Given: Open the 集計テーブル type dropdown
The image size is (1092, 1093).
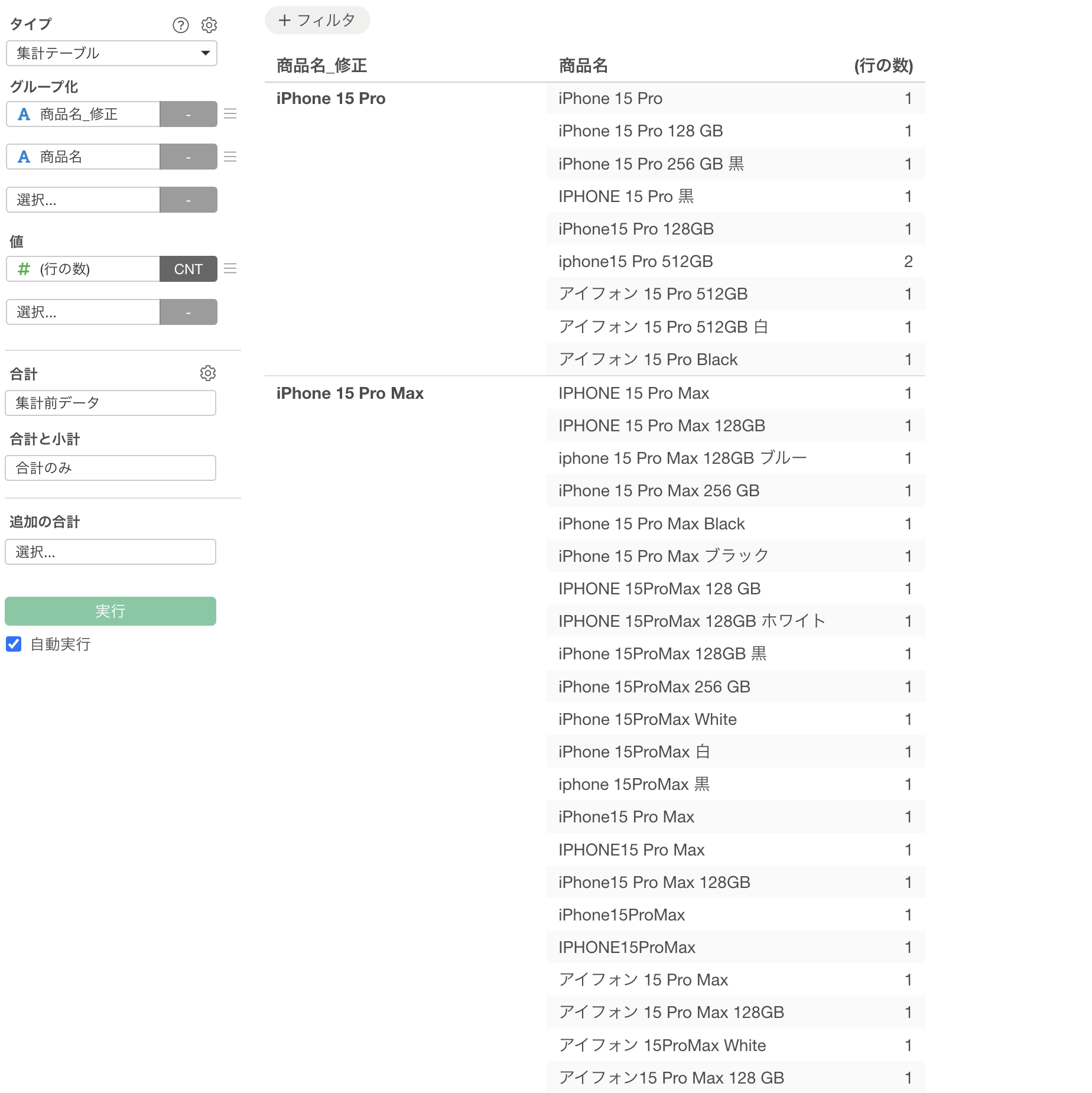Looking at the screenshot, I should pyautogui.click(x=112, y=53).
